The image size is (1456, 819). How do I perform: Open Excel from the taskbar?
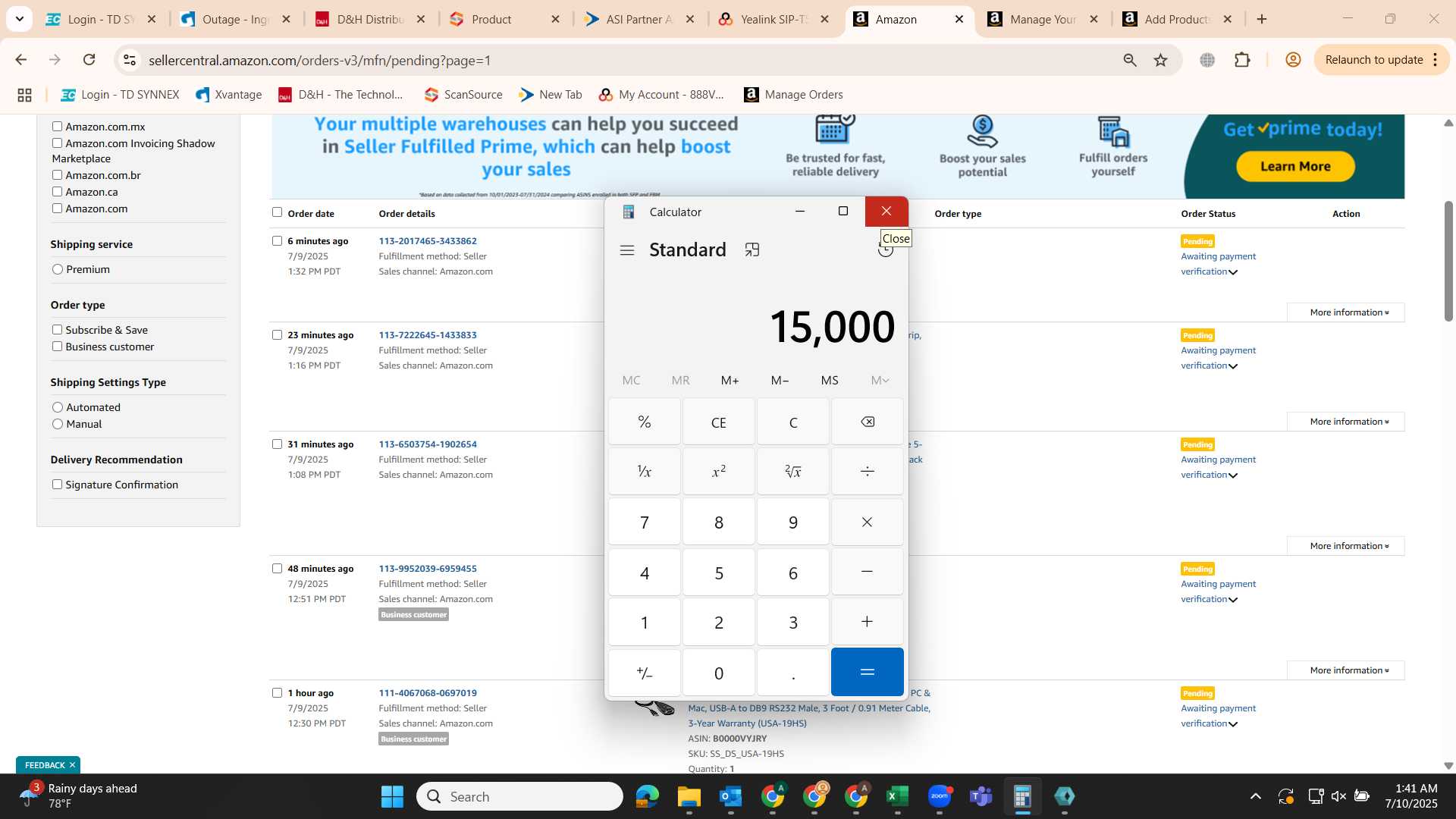click(x=897, y=796)
